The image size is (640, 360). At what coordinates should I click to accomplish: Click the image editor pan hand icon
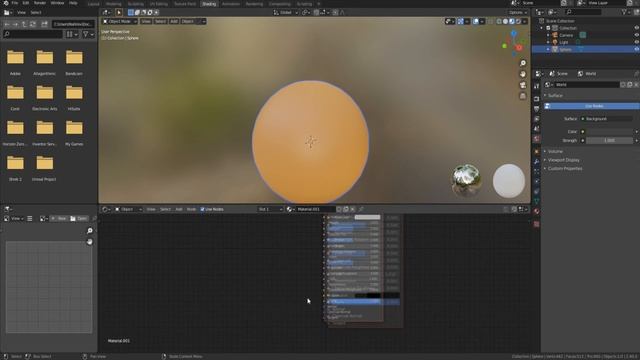point(90,242)
